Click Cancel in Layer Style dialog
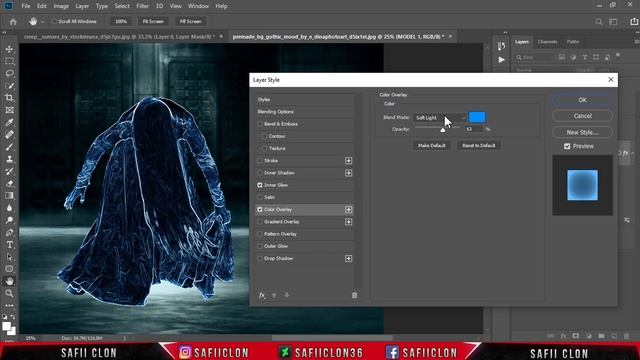The image size is (640, 360). point(582,116)
